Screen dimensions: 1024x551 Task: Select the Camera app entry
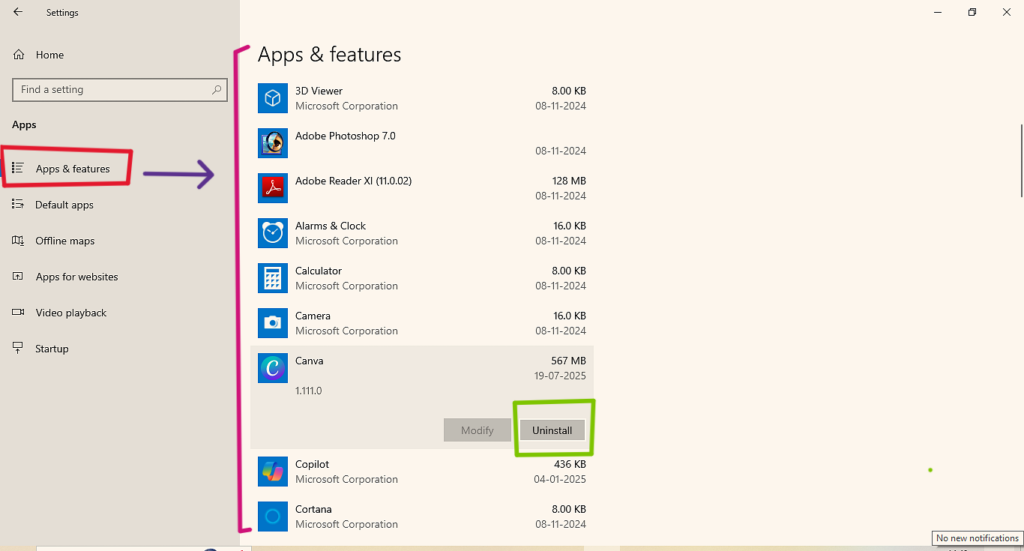pos(422,323)
